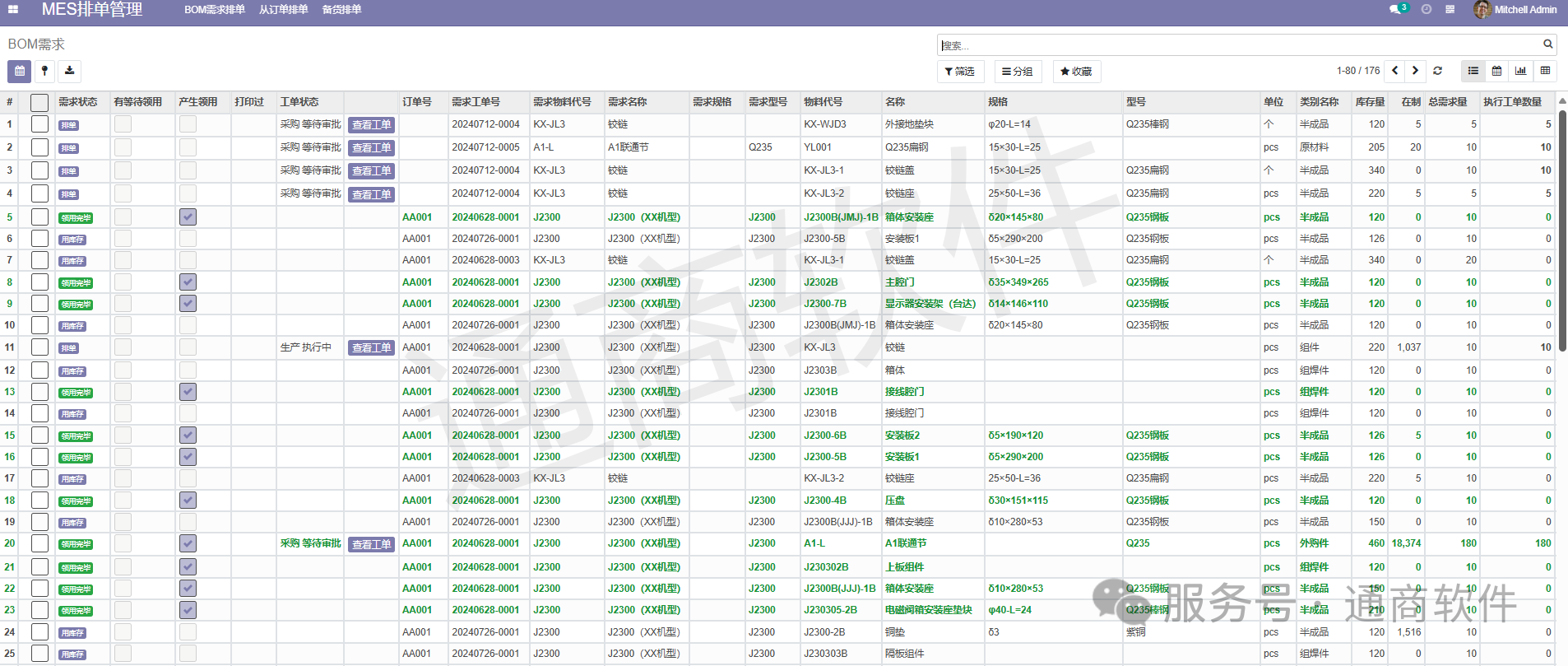
Task: Click the pin icon toolbar button
Action: click(x=44, y=72)
